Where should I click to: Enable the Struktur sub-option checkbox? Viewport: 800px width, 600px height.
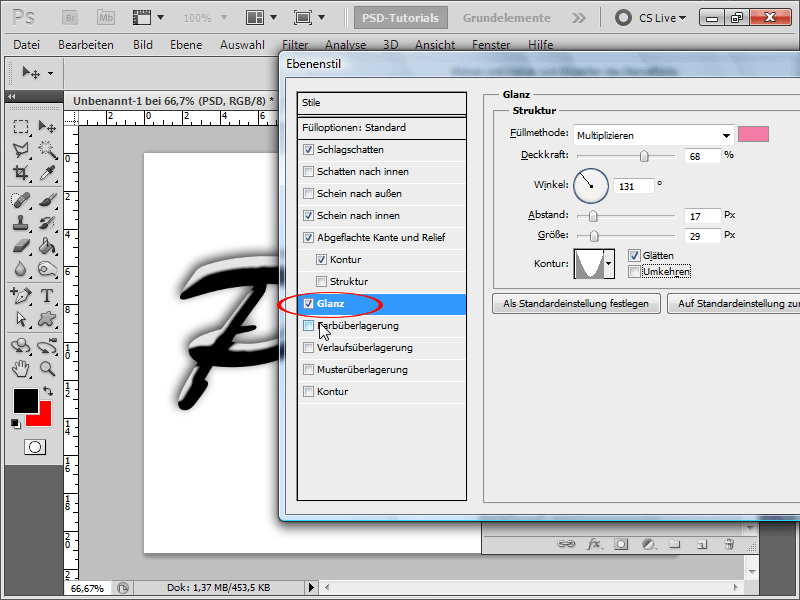pyautogui.click(x=321, y=281)
